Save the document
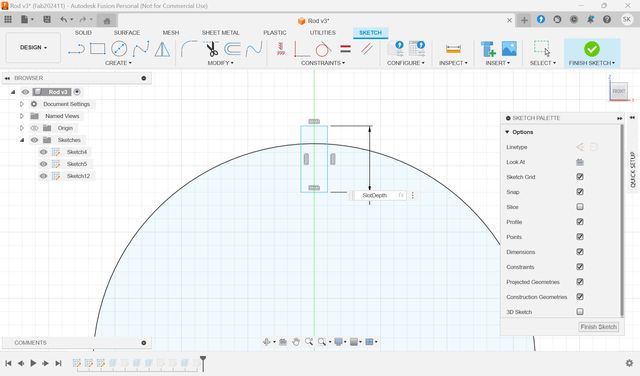The width and height of the screenshot is (640, 376). [x=47, y=20]
